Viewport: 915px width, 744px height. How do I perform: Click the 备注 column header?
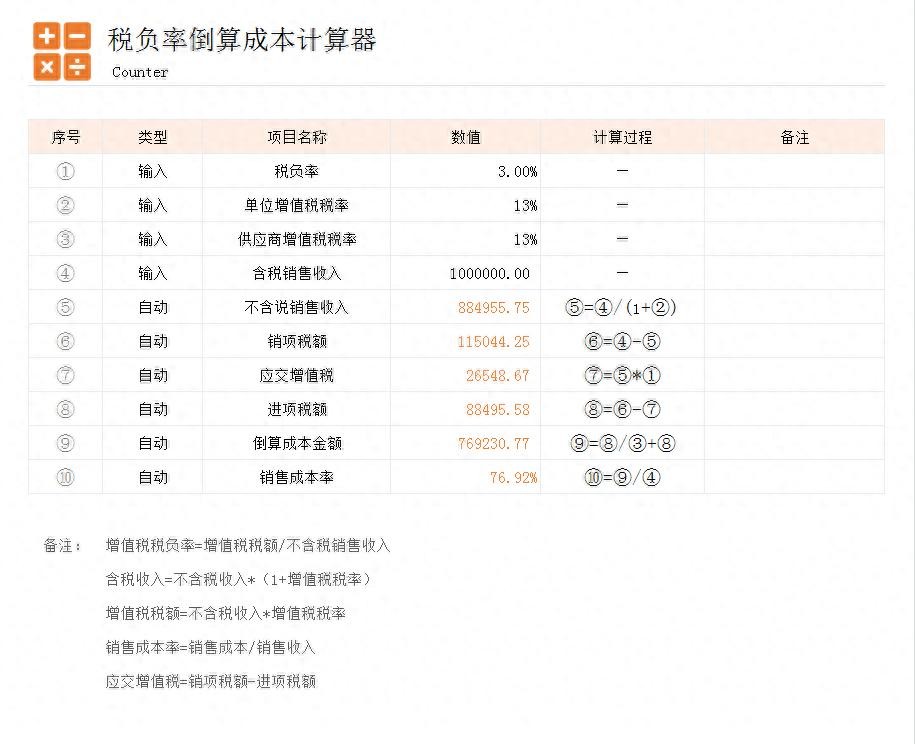[794, 137]
